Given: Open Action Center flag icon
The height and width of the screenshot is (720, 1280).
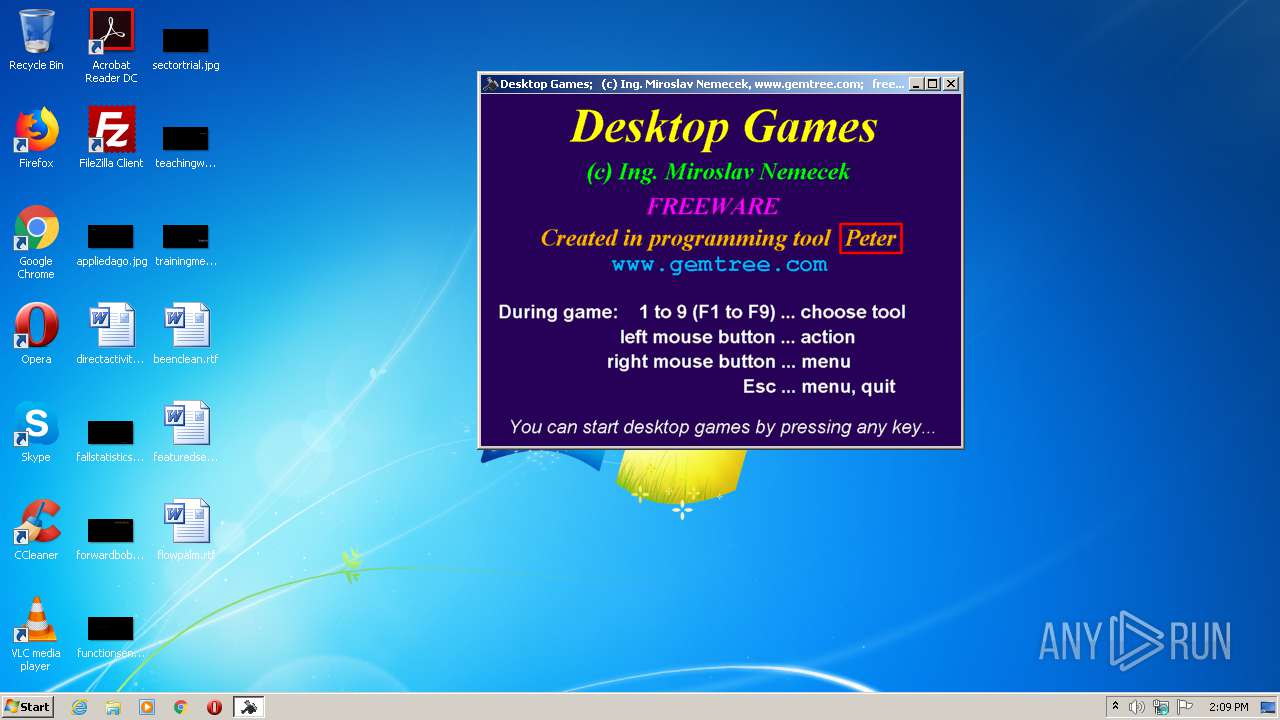Looking at the screenshot, I should click(x=1185, y=707).
